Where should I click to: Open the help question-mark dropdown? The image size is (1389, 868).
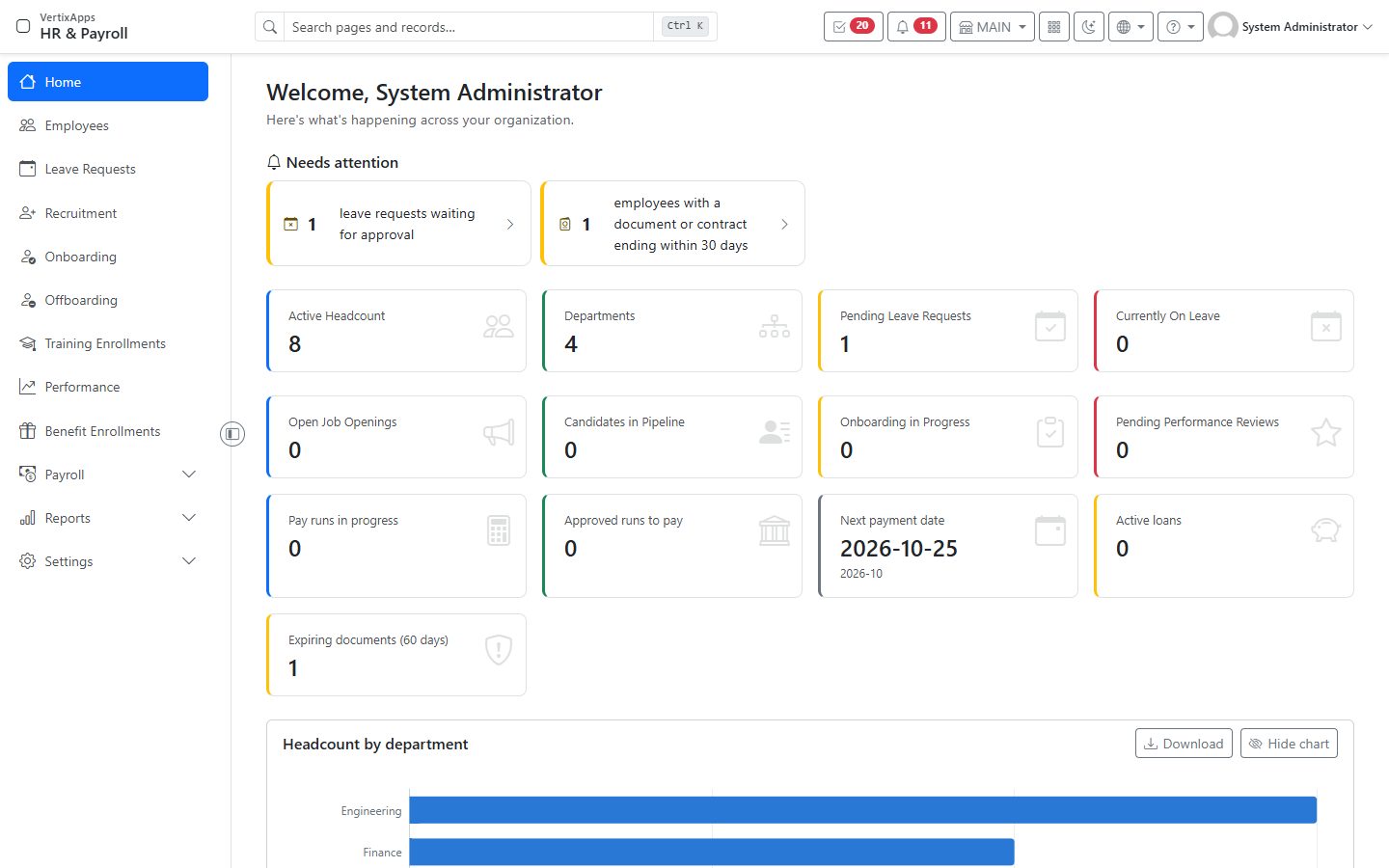(x=1181, y=27)
